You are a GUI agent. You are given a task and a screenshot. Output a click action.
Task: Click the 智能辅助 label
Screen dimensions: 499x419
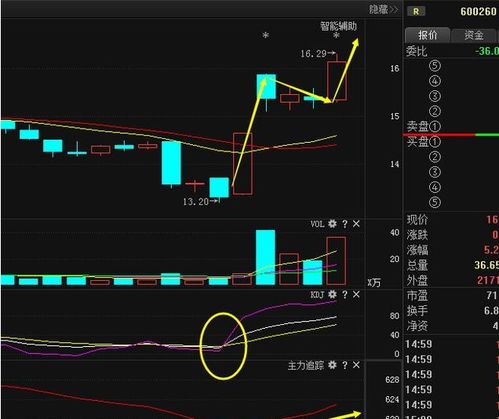point(338,26)
